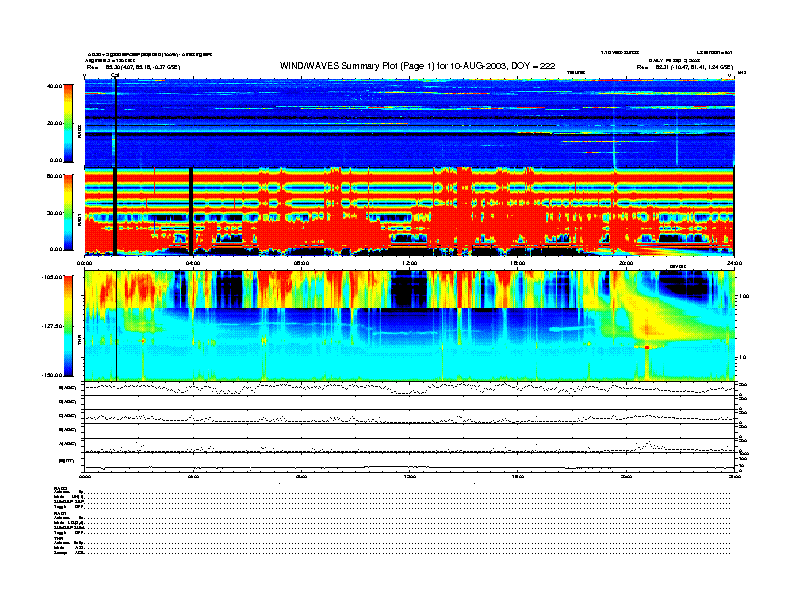The height and width of the screenshot is (612, 792).
Task: Click the 100 tick label right of the TNR panel
Action: click(744, 296)
